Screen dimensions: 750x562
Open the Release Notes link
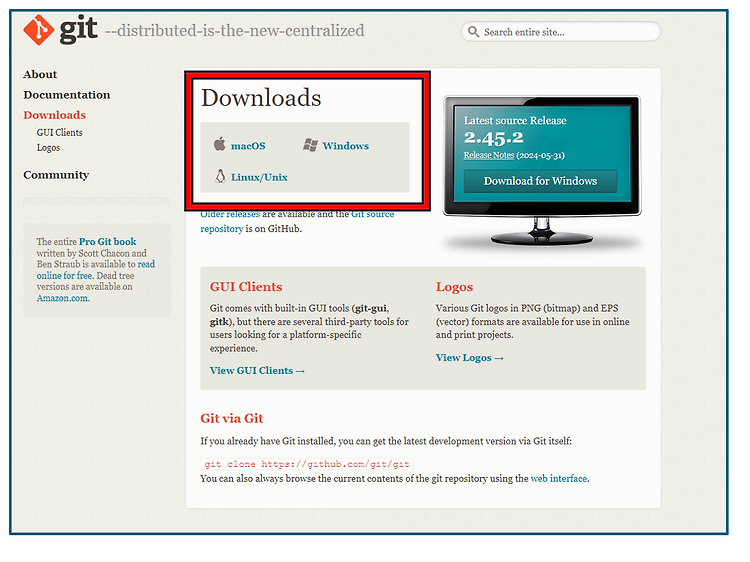click(489, 155)
